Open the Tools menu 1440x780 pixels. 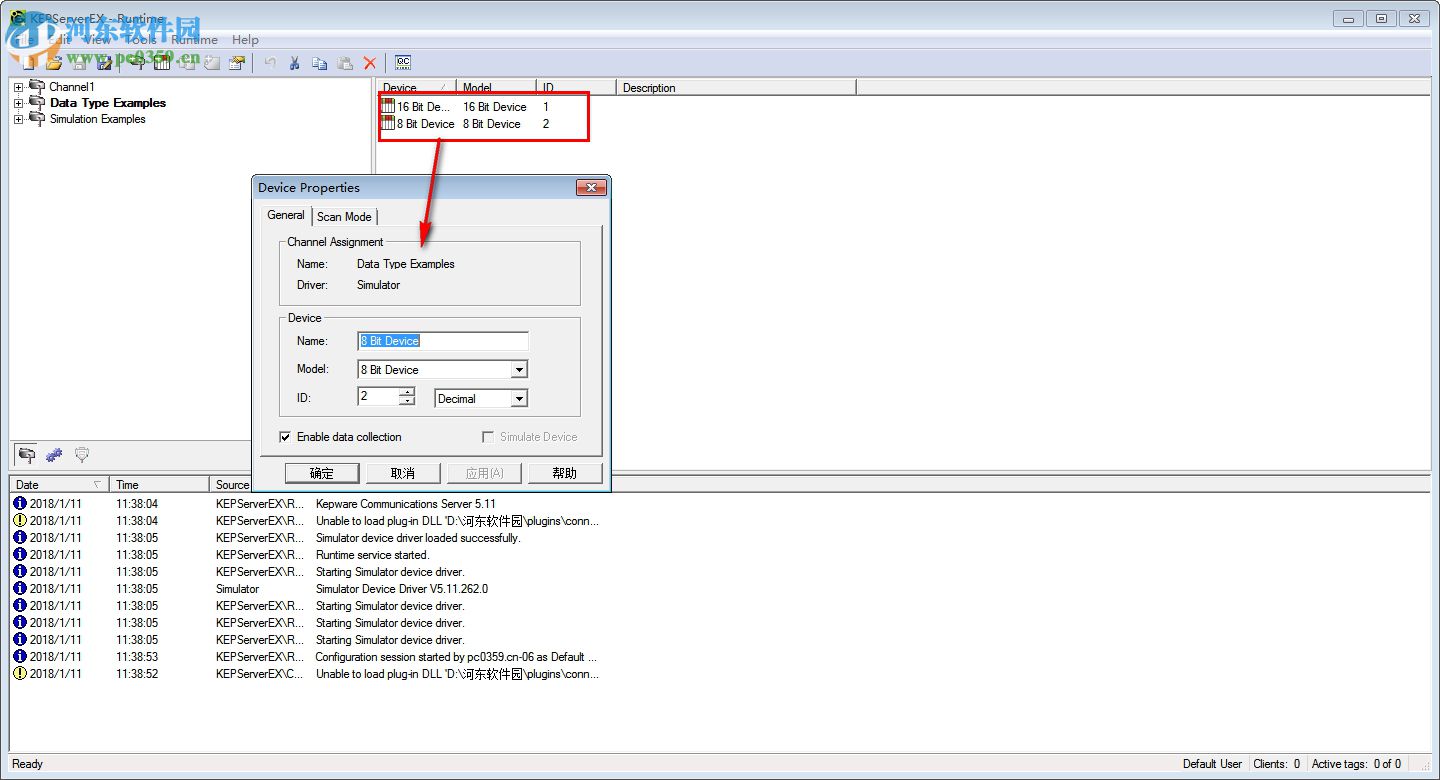140,40
